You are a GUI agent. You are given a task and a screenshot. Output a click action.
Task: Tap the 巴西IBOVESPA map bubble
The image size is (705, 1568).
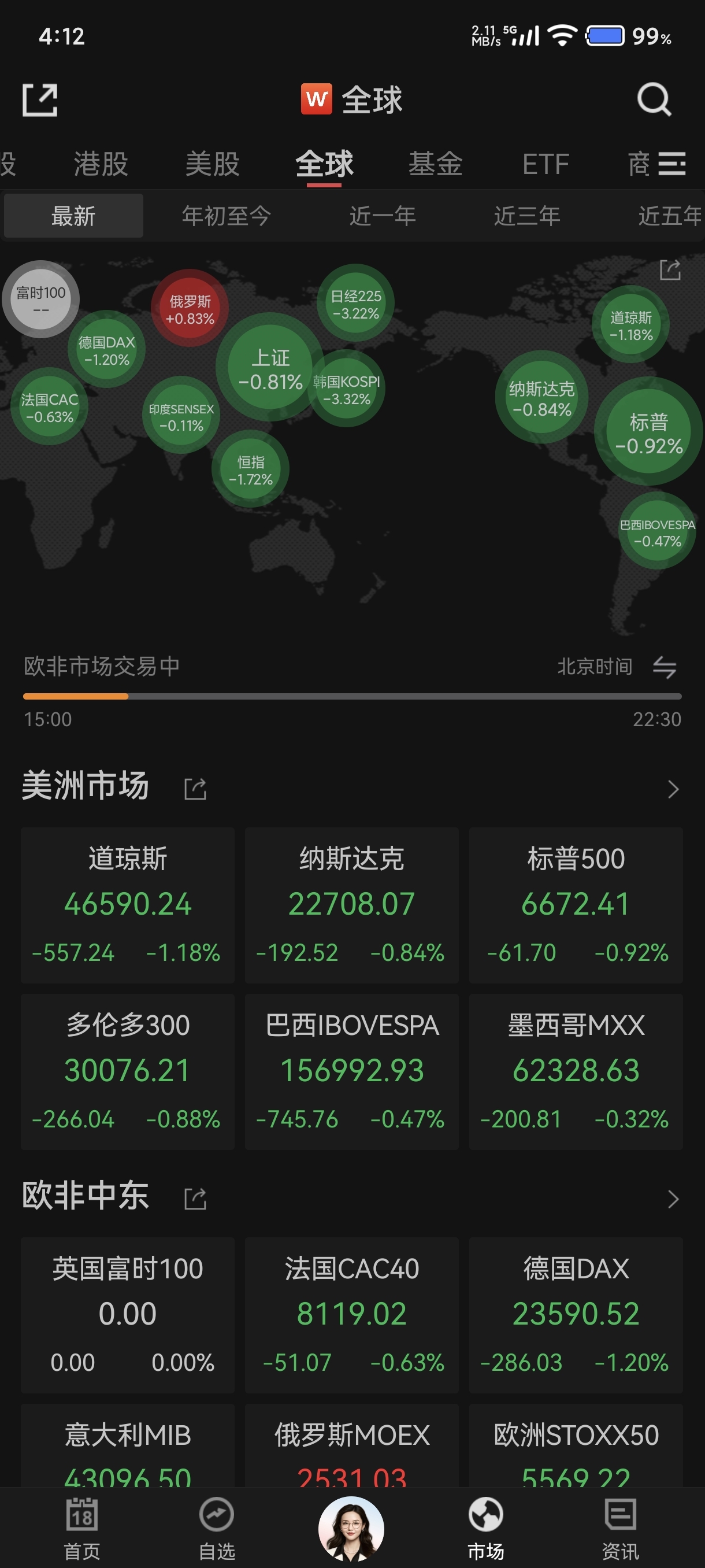click(x=657, y=531)
